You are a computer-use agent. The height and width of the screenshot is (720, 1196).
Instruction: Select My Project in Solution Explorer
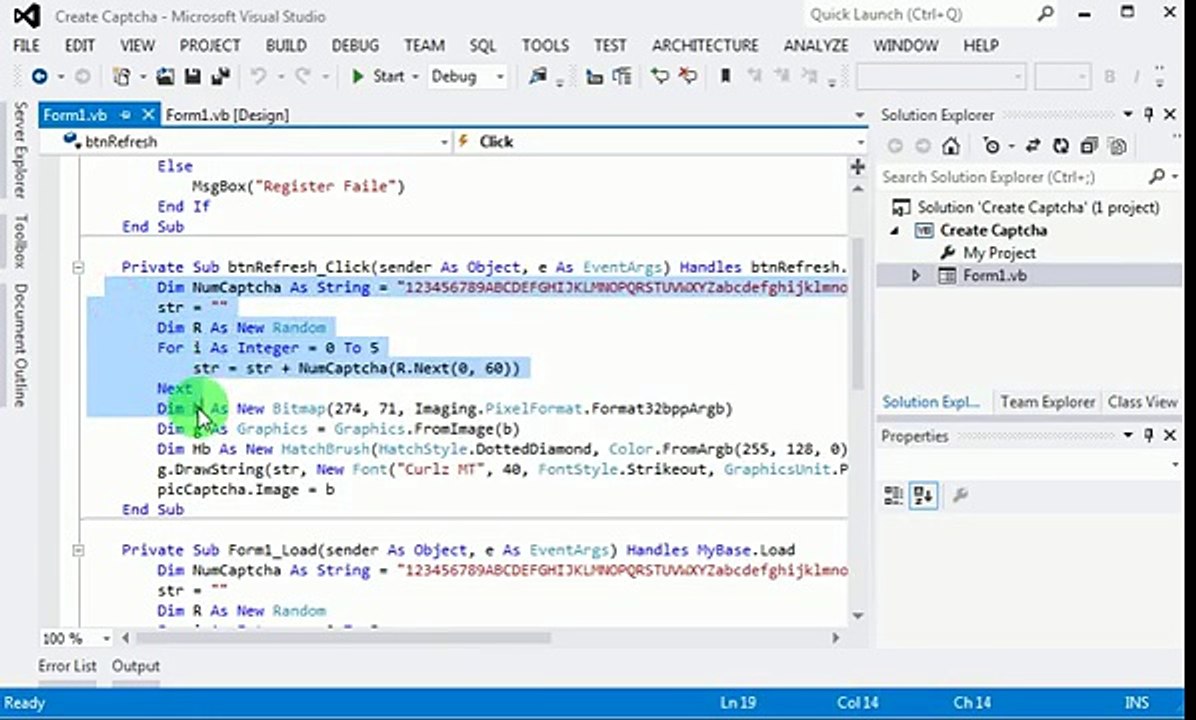pyautogui.click(x=998, y=252)
